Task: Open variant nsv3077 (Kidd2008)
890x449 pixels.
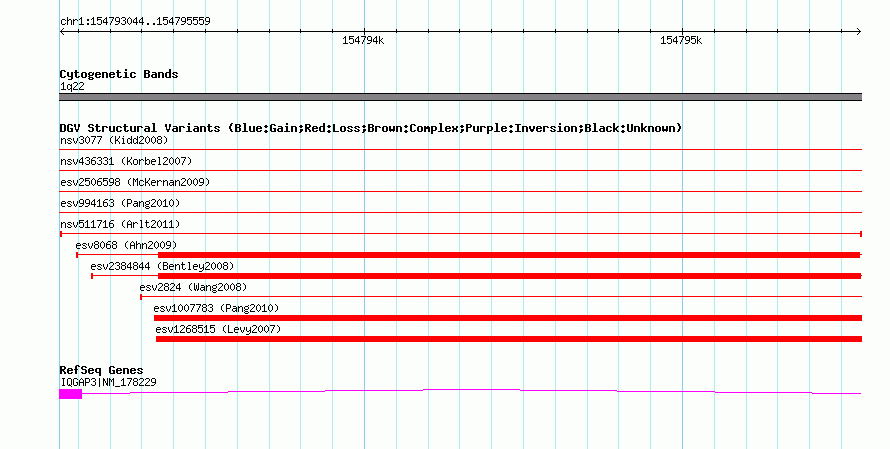Action: click(x=114, y=140)
